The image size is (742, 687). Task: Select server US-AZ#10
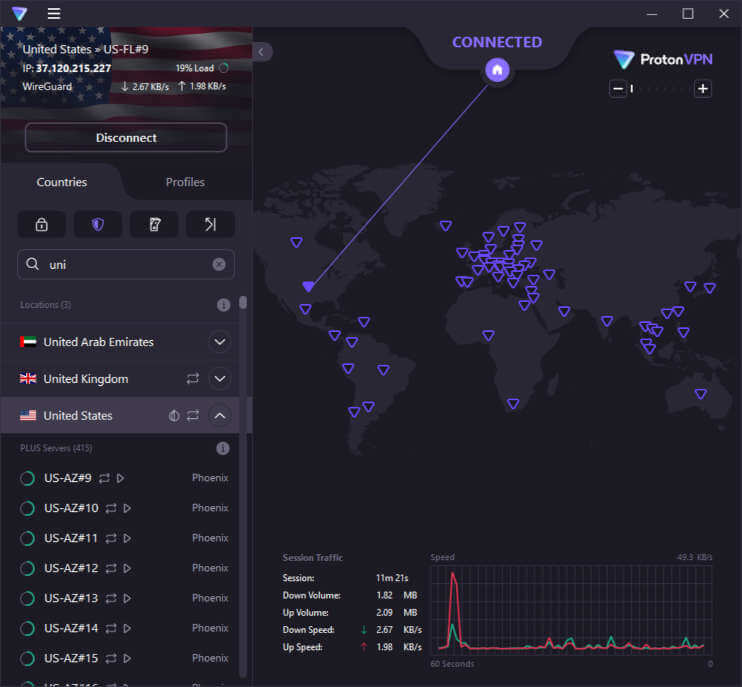[x=120, y=508]
